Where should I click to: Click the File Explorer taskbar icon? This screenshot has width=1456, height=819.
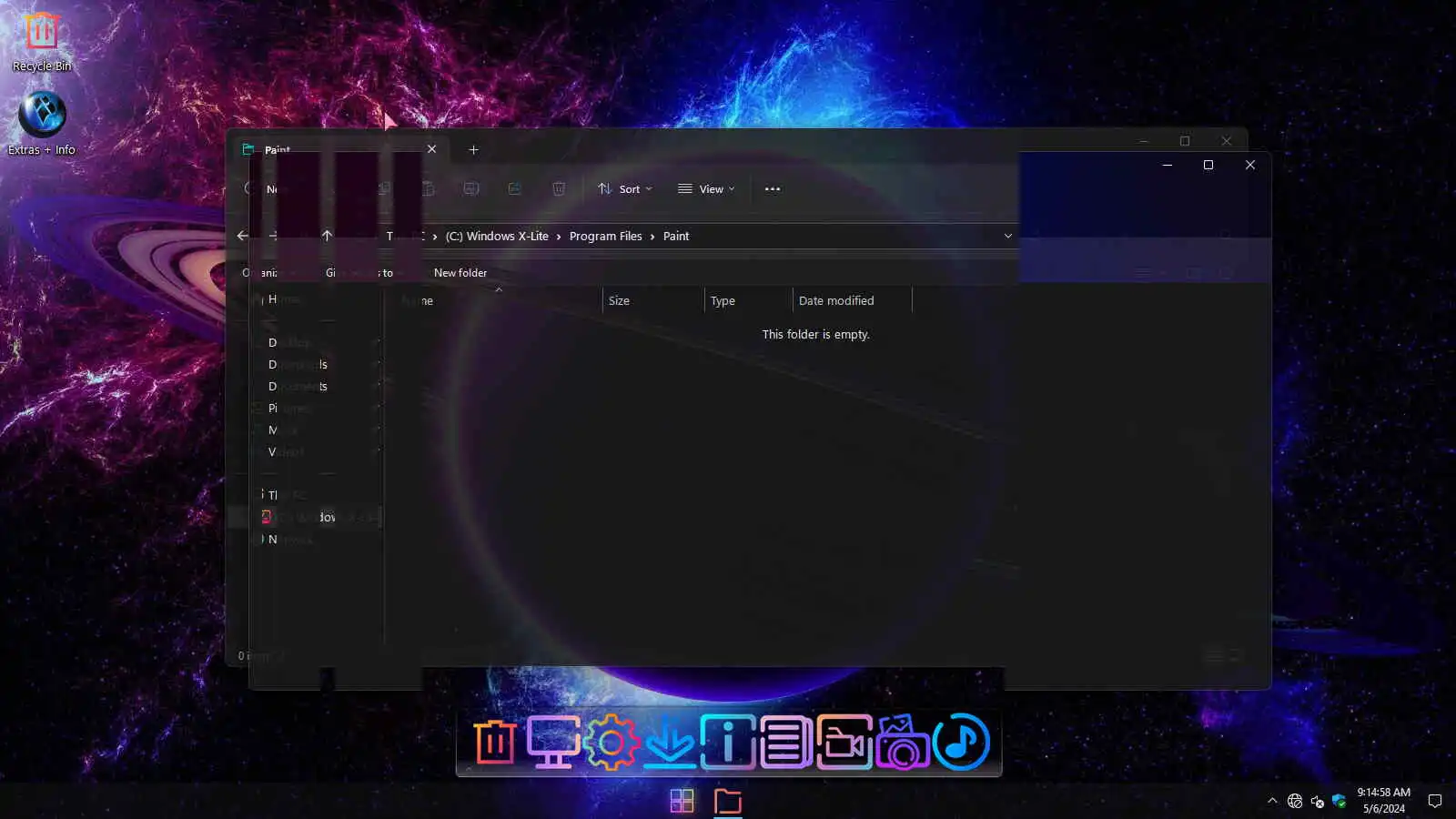pyautogui.click(x=728, y=801)
